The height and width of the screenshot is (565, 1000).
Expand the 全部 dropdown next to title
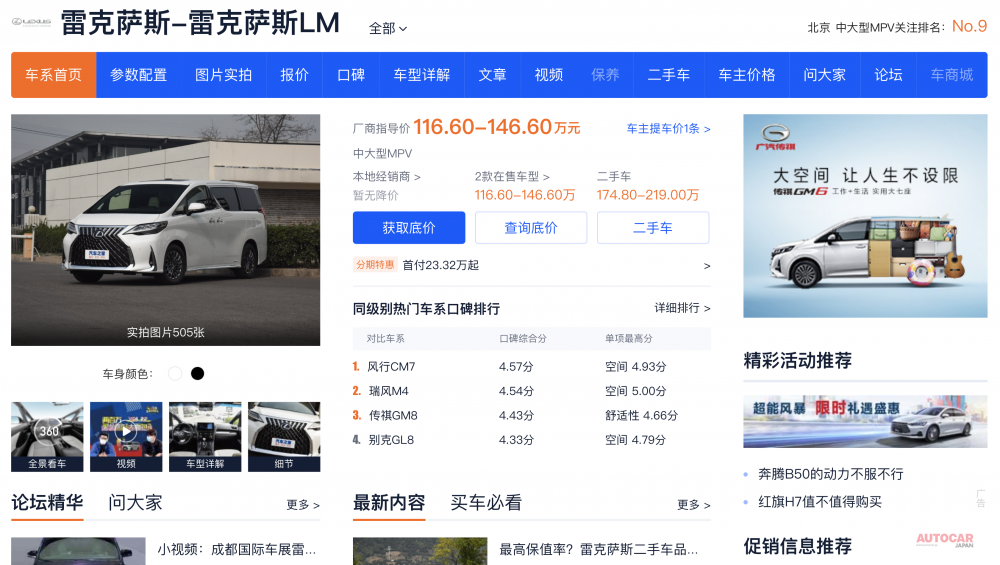[388, 28]
